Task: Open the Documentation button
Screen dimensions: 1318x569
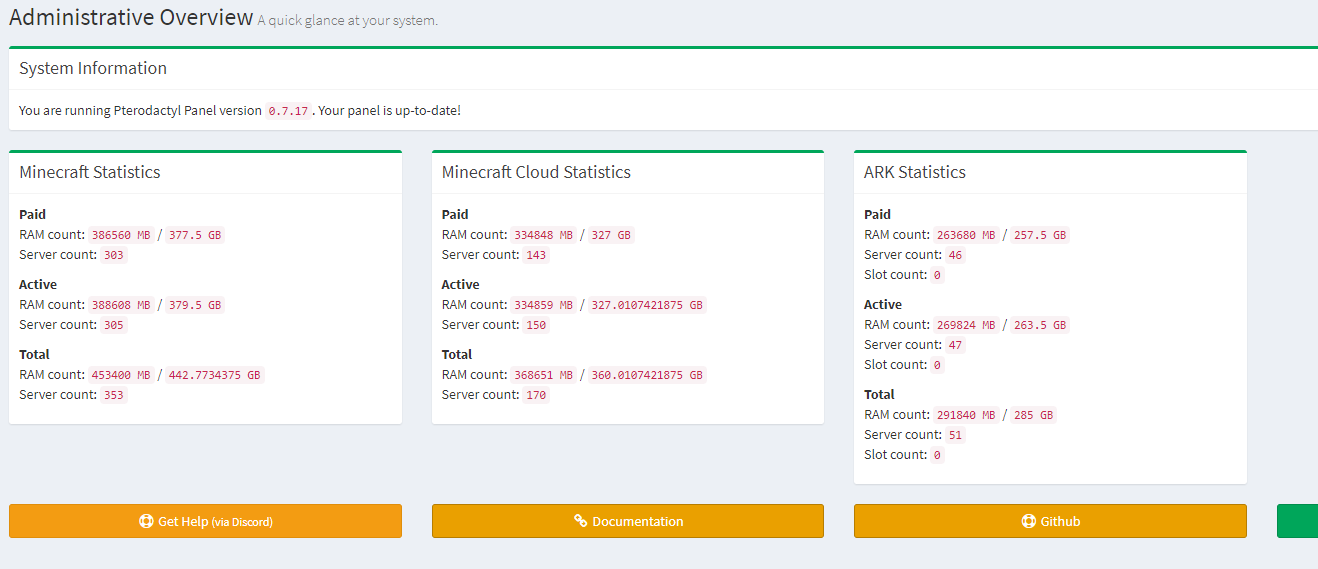Action: pyautogui.click(x=627, y=521)
